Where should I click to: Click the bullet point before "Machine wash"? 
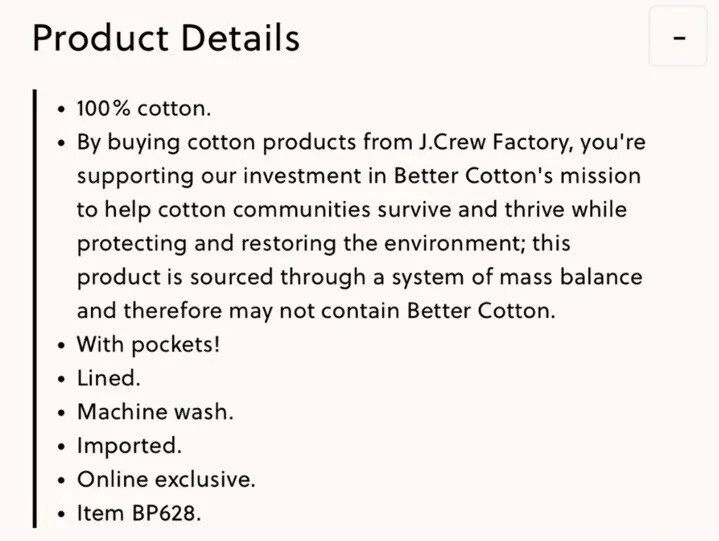(62, 413)
